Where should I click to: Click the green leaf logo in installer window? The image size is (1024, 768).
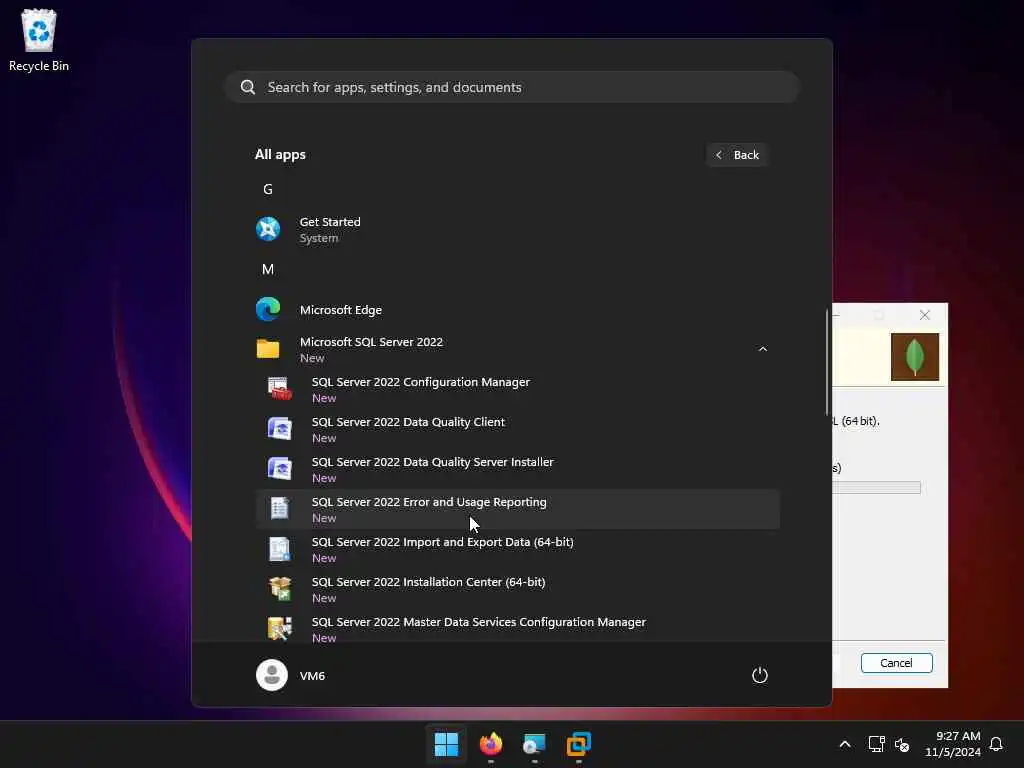tap(915, 357)
